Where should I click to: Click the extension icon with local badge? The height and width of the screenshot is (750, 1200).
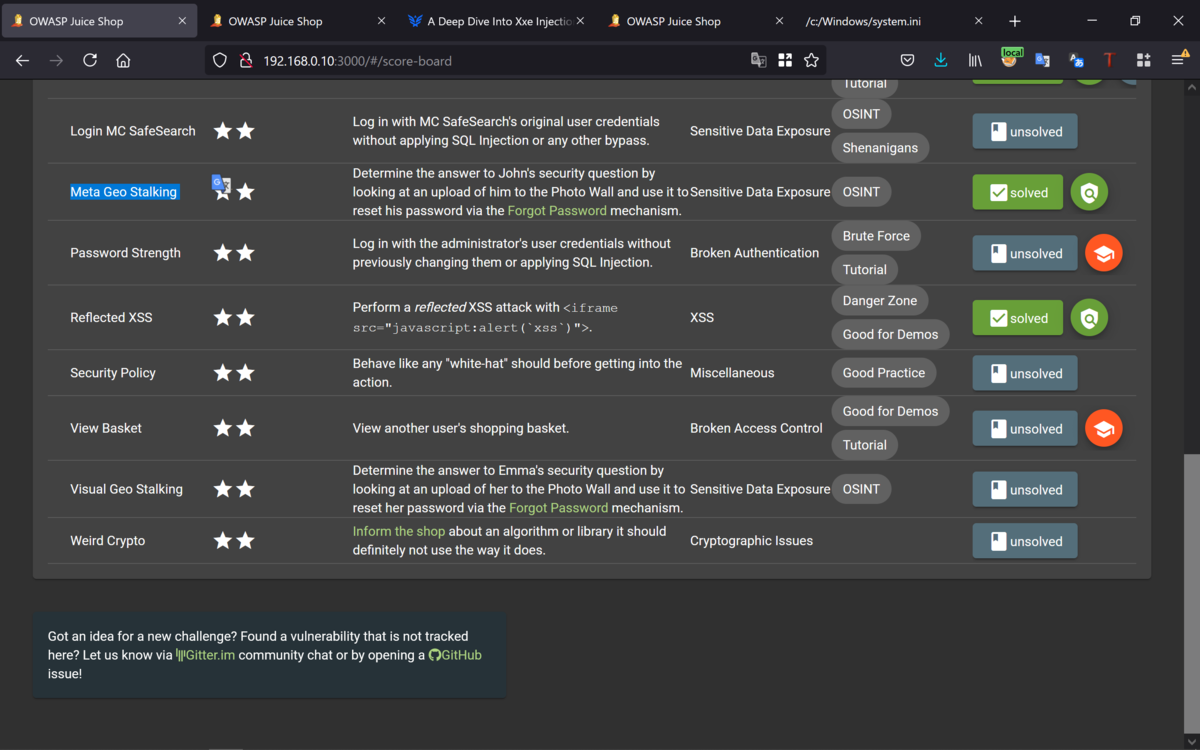click(x=1010, y=58)
